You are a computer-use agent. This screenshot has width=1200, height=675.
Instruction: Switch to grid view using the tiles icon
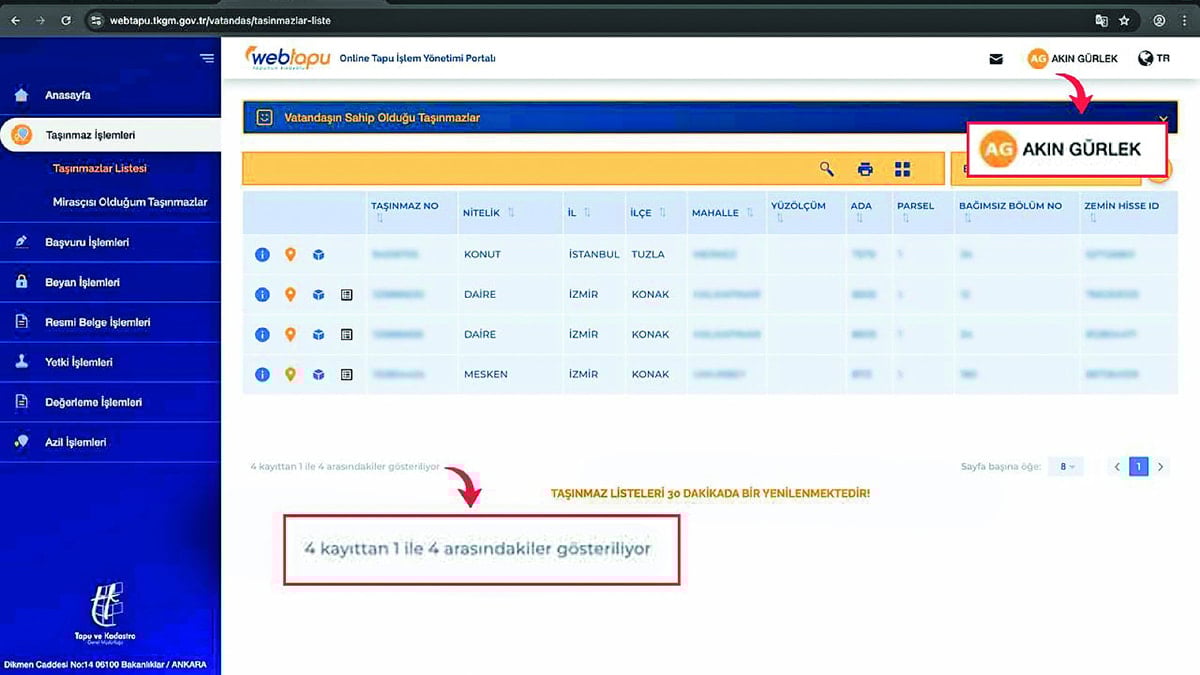click(x=903, y=169)
